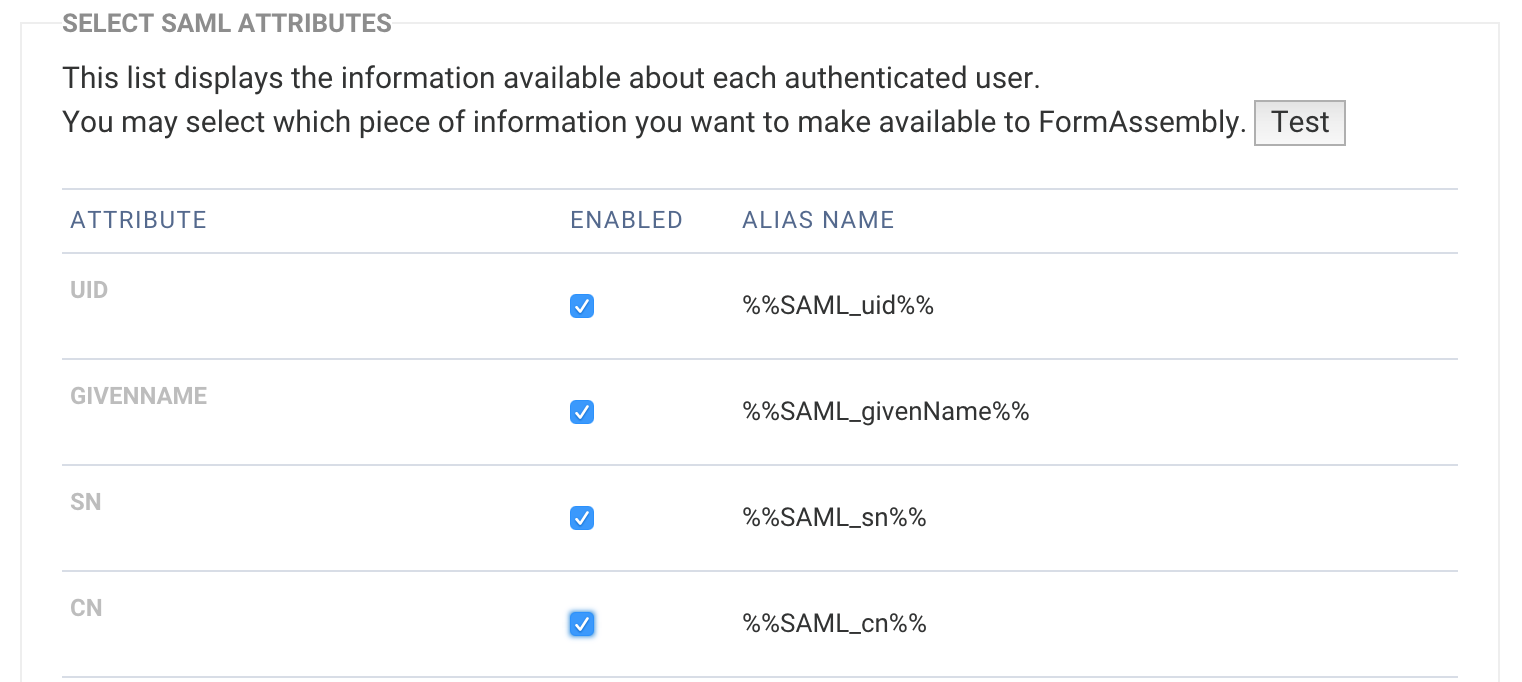The width and height of the screenshot is (1522, 682).
Task: Select the %%SAML_cn%% alias value
Action: 834,624
